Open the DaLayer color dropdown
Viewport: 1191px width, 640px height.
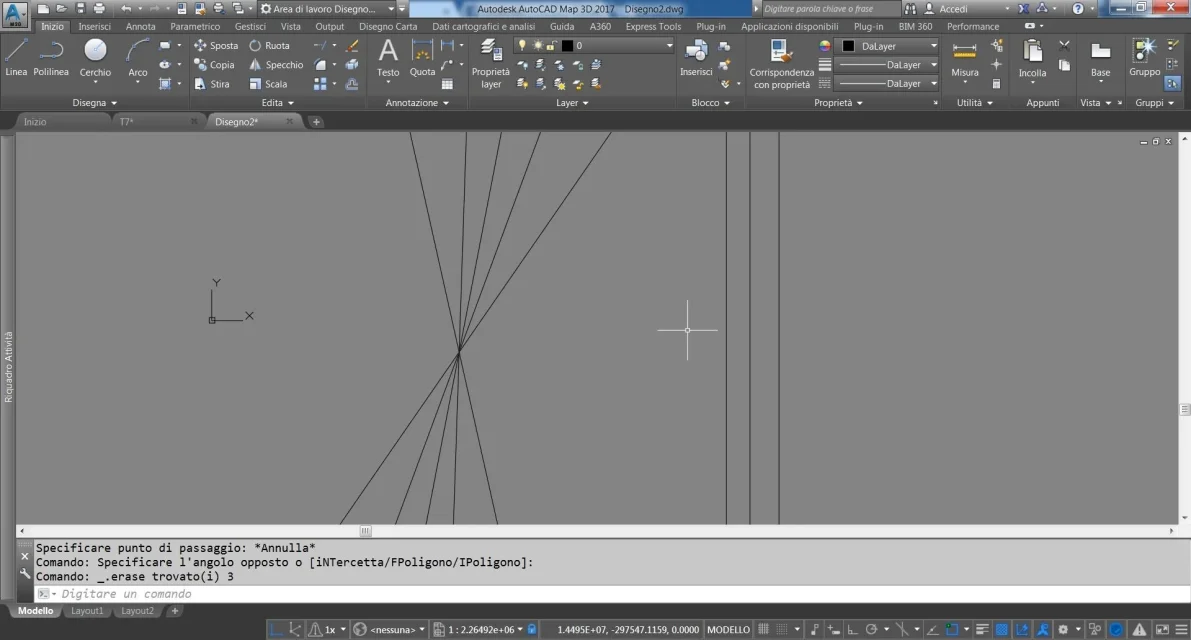[934, 46]
